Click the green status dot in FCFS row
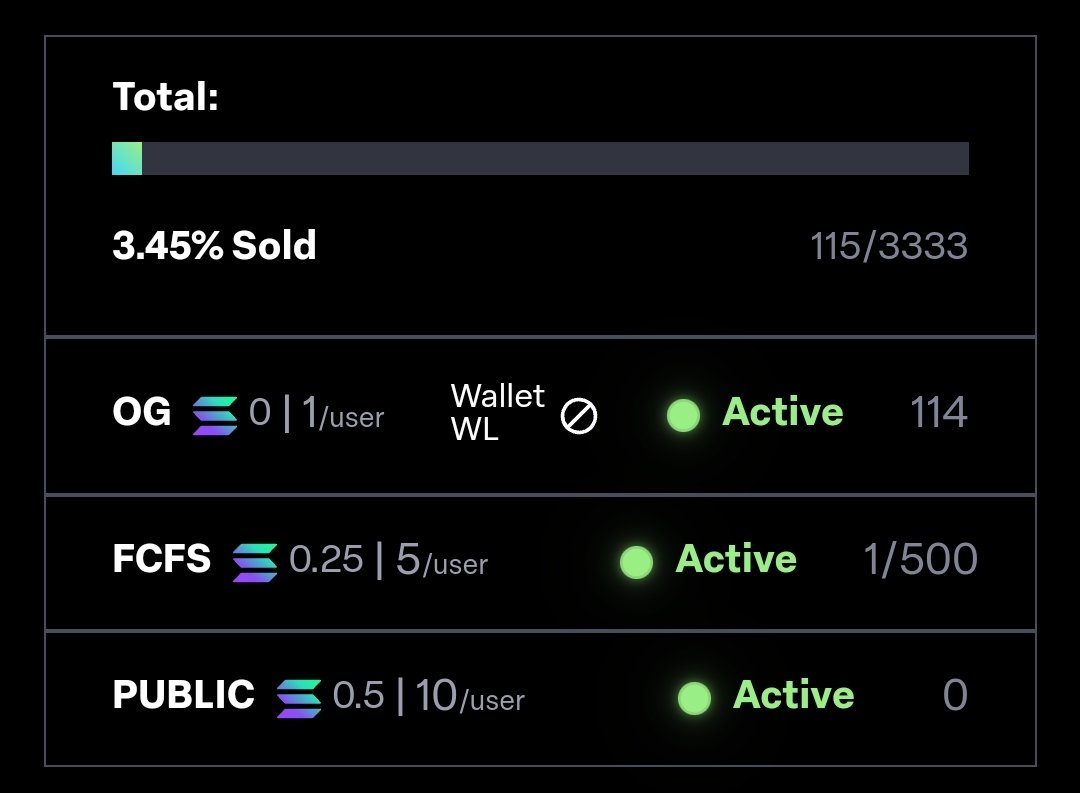The height and width of the screenshot is (793, 1080). tap(636, 562)
